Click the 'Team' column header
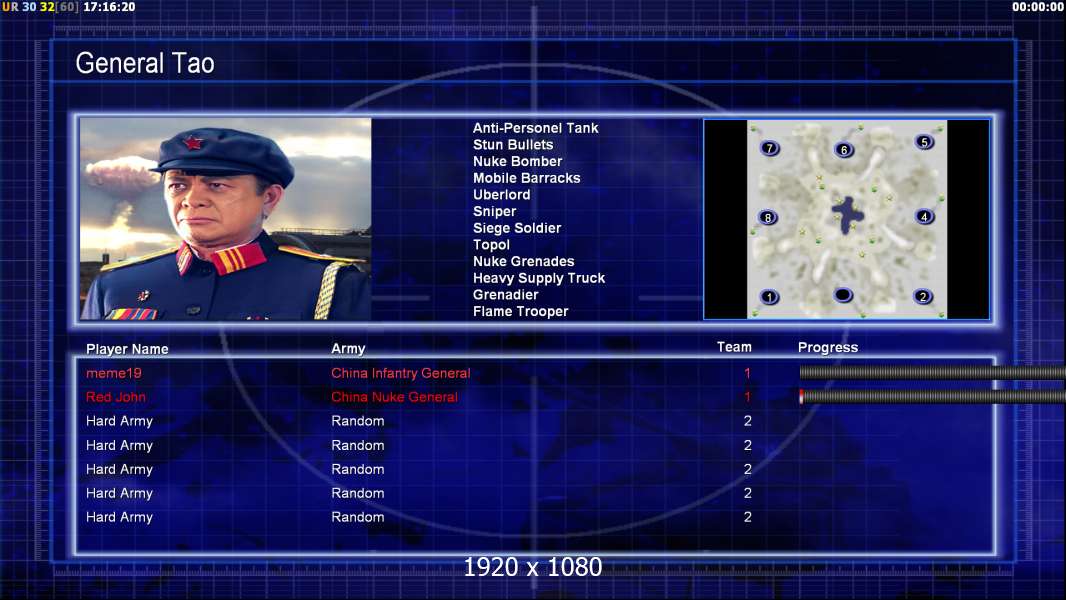1066x600 pixels. pos(734,347)
